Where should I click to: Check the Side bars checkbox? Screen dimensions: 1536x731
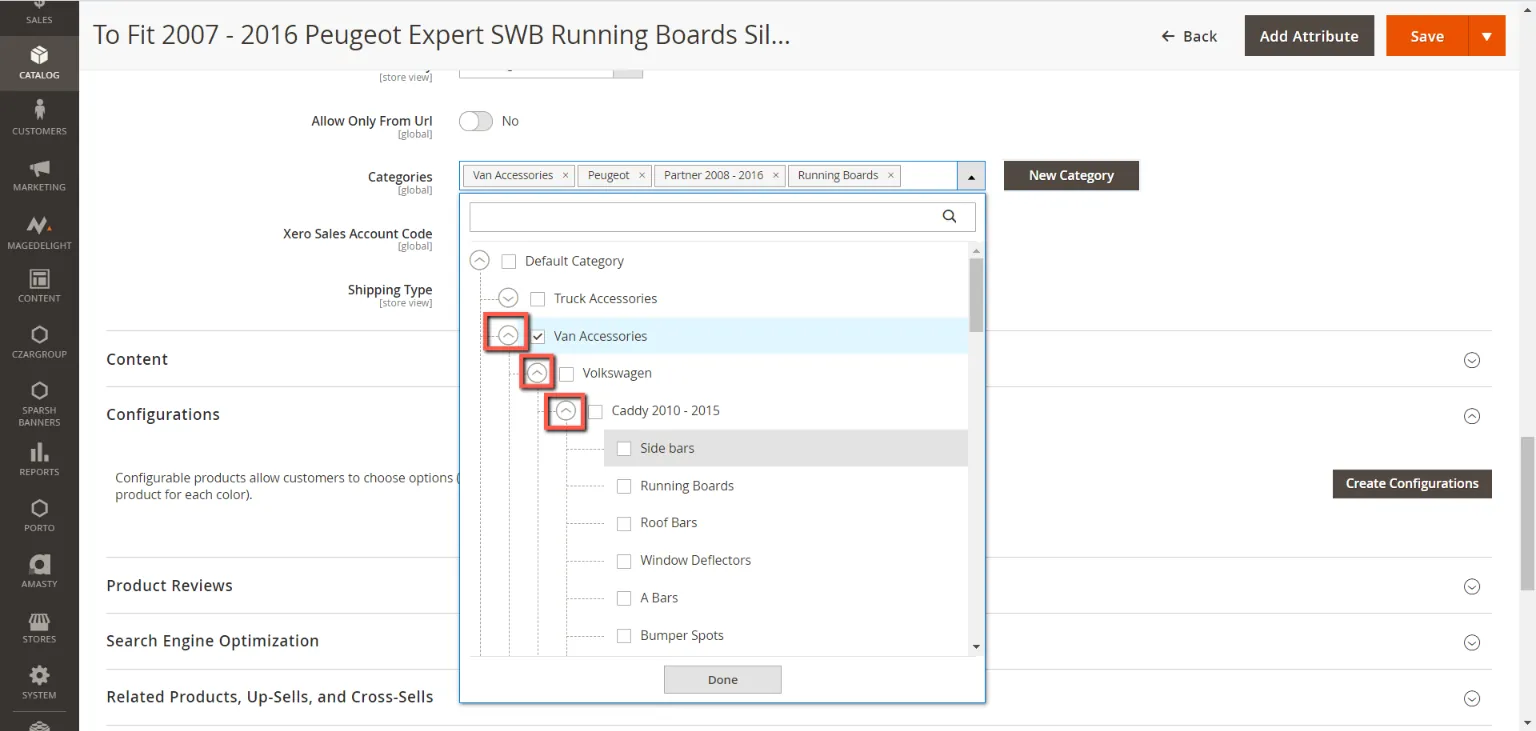click(x=624, y=448)
